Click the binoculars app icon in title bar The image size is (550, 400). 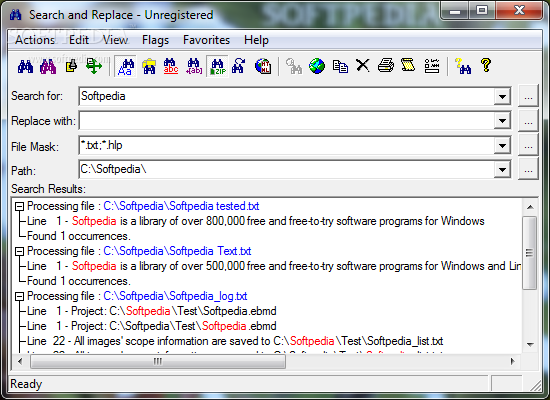point(16,15)
